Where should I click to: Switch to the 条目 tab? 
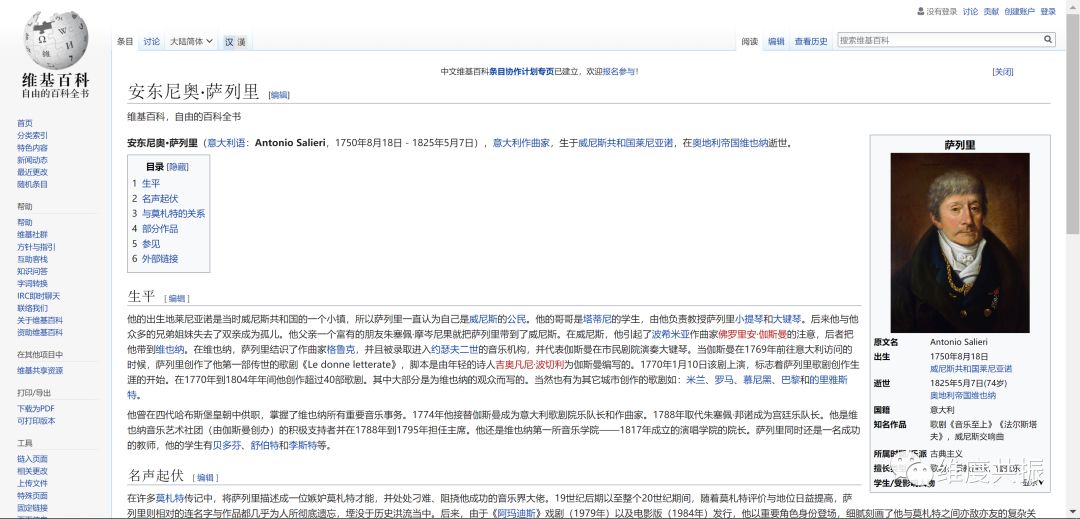(x=125, y=41)
